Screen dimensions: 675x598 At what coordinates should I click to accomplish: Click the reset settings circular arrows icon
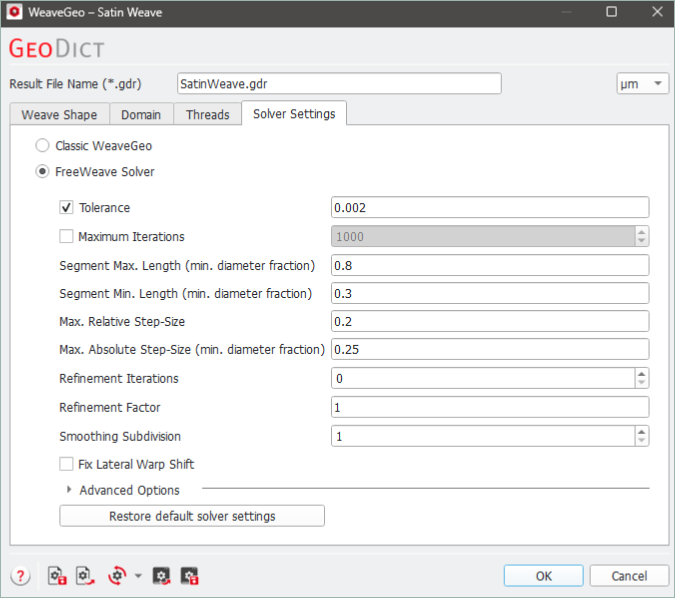point(117,576)
